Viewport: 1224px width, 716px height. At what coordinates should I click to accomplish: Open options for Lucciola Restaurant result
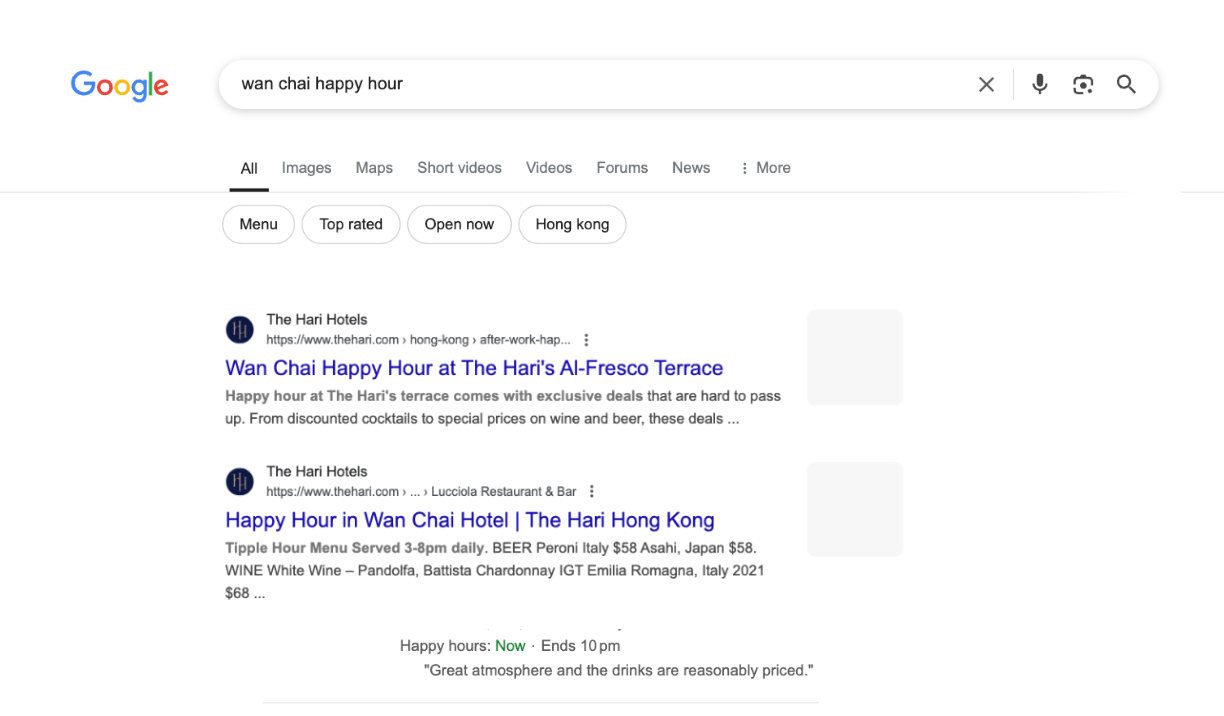point(592,492)
